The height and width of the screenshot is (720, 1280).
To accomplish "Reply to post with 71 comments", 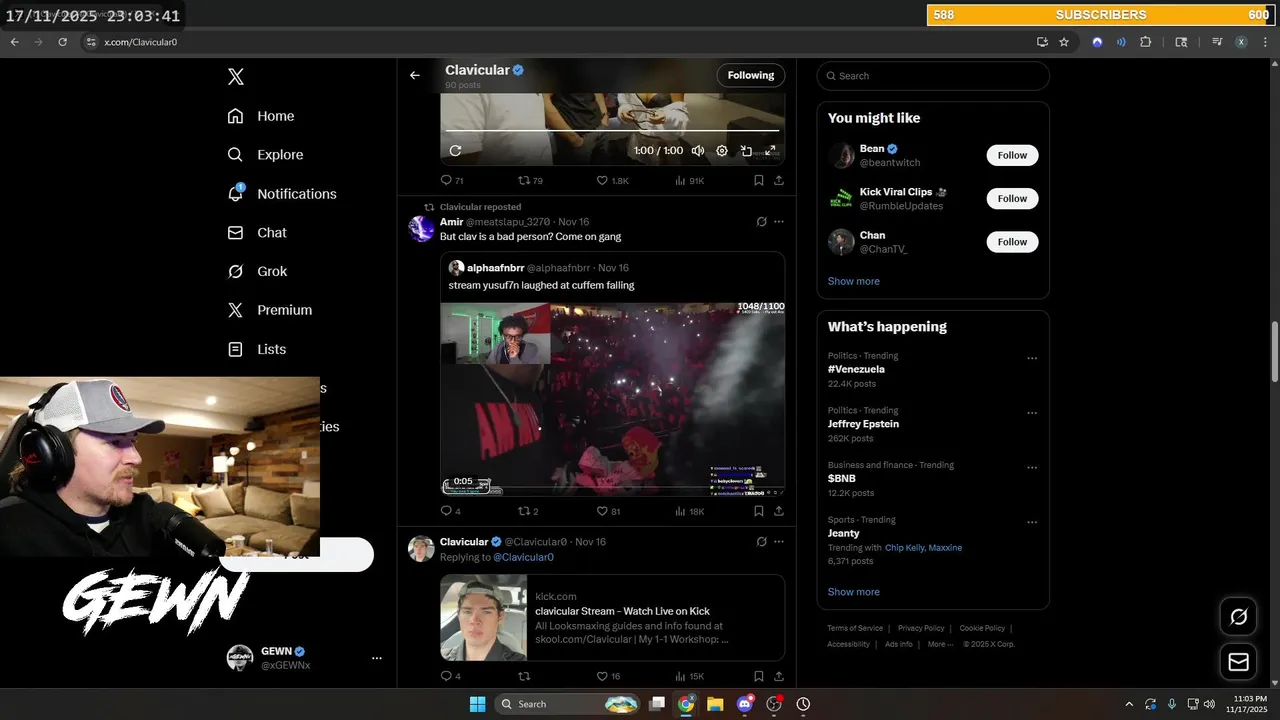I will [x=452, y=181].
